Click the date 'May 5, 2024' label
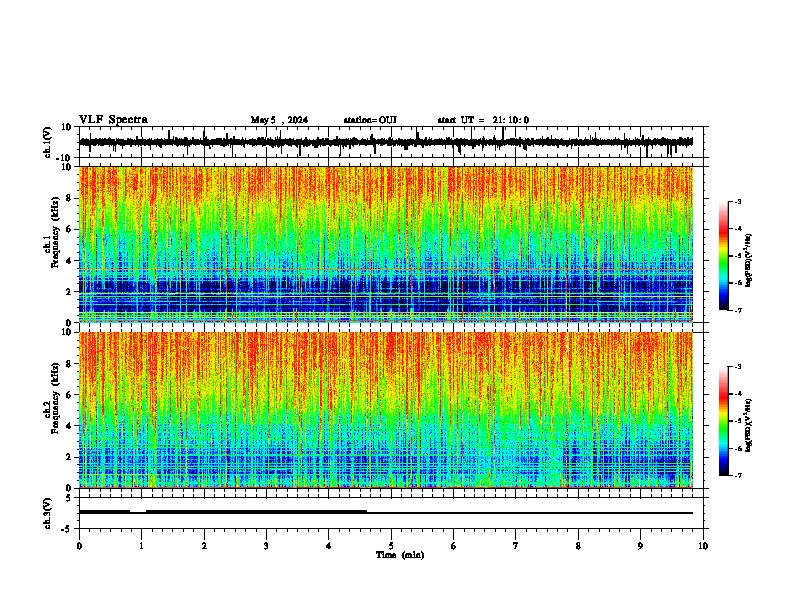Image resolution: width=792 pixels, height=612 pixels. 279,120
